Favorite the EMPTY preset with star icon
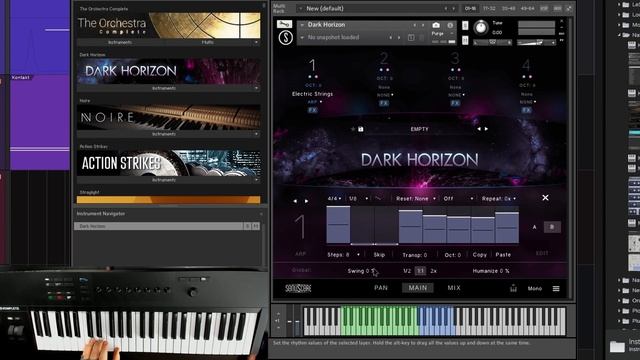This screenshot has height=360, width=640. [353, 129]
